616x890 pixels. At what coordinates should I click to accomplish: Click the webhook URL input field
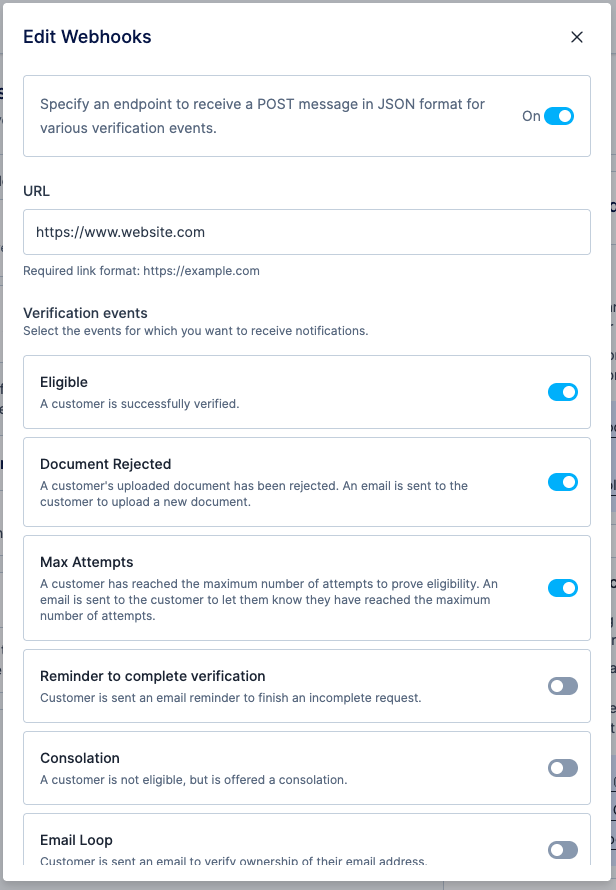coord(306,231)
